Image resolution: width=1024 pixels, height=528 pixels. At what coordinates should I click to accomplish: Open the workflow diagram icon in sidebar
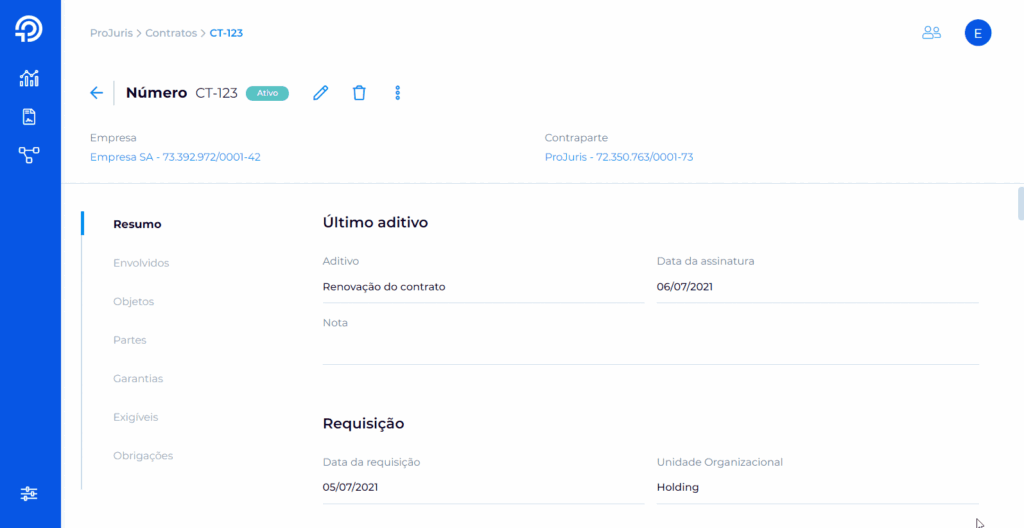pos(29,155)
